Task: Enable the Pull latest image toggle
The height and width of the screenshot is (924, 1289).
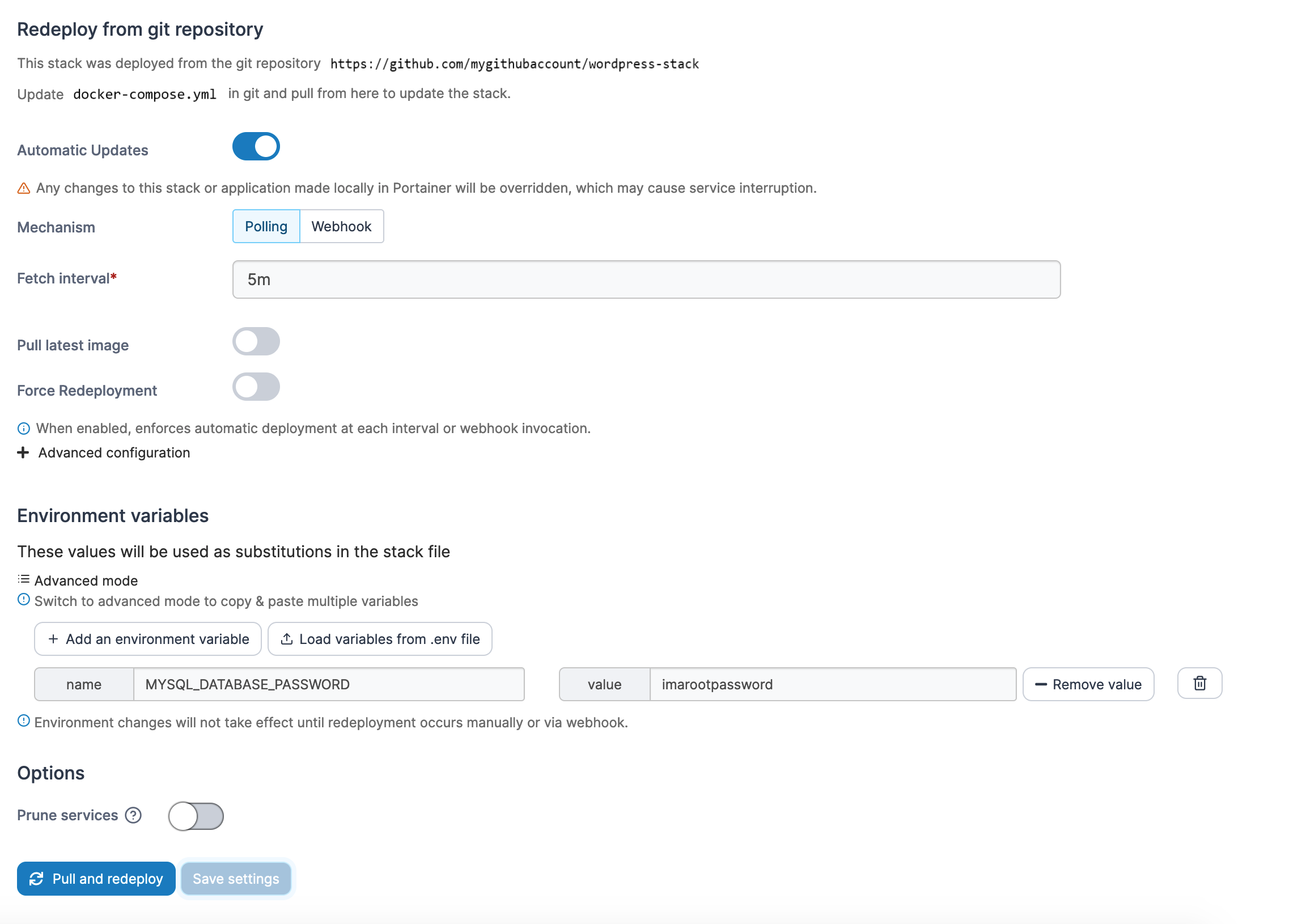Action: click(x=256, y=341)
